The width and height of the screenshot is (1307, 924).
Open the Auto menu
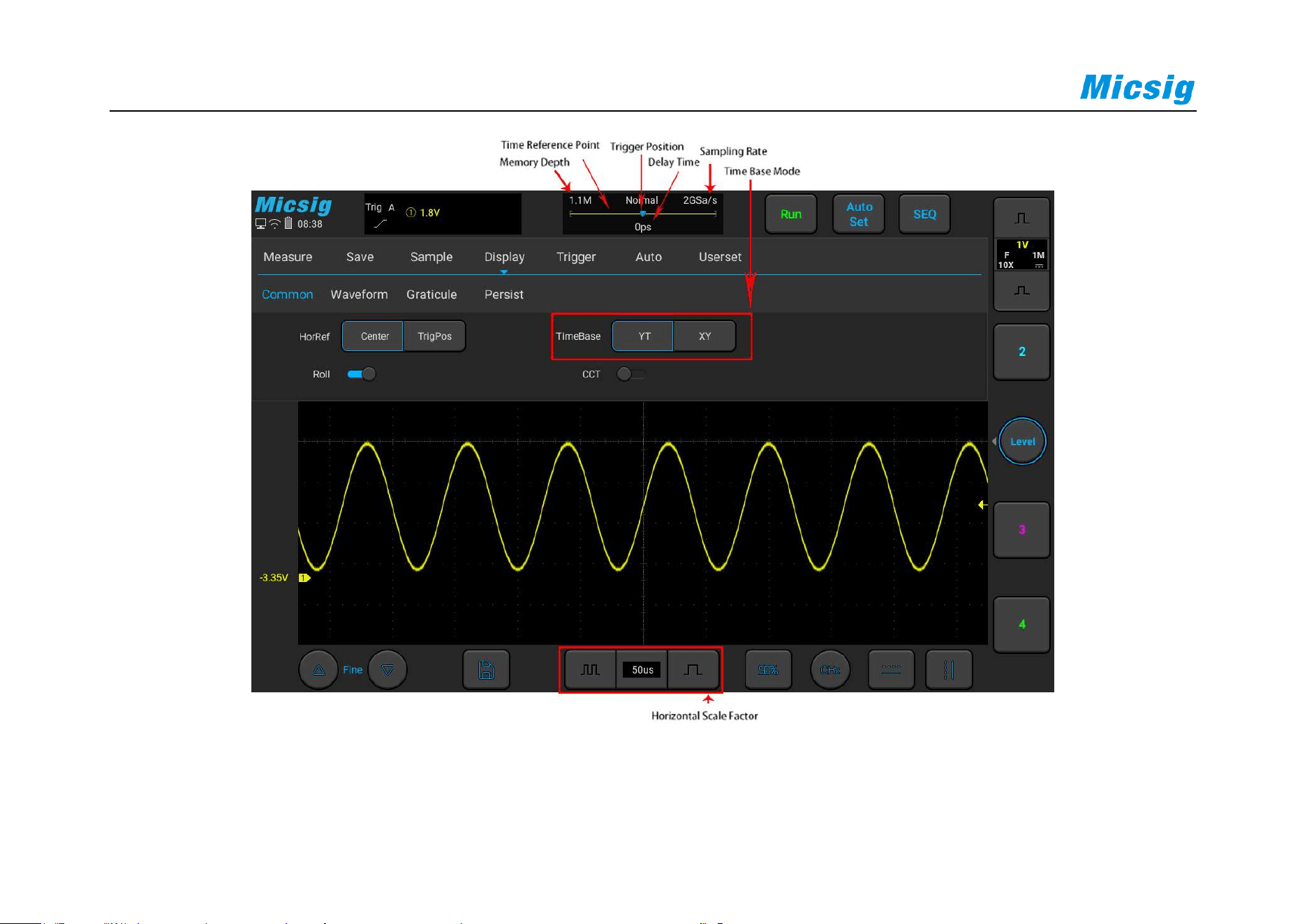[x=649, y=257]
